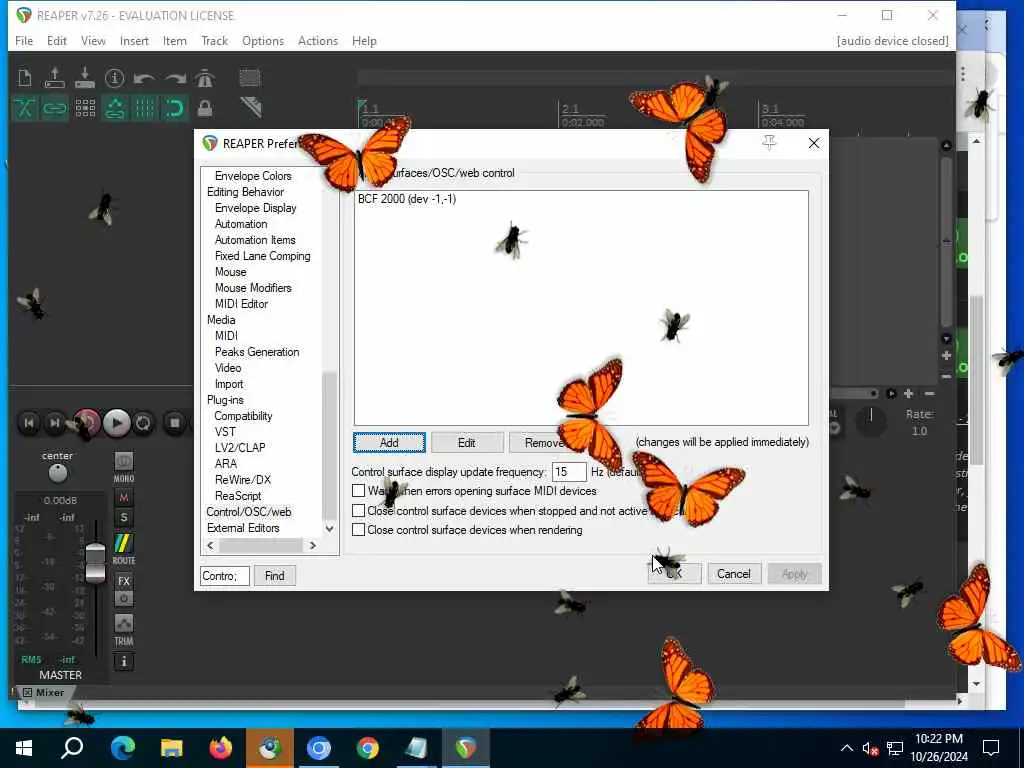Screen dimensions: 1024x768
Task: Click Add control surface button
Action: [389, 443]
